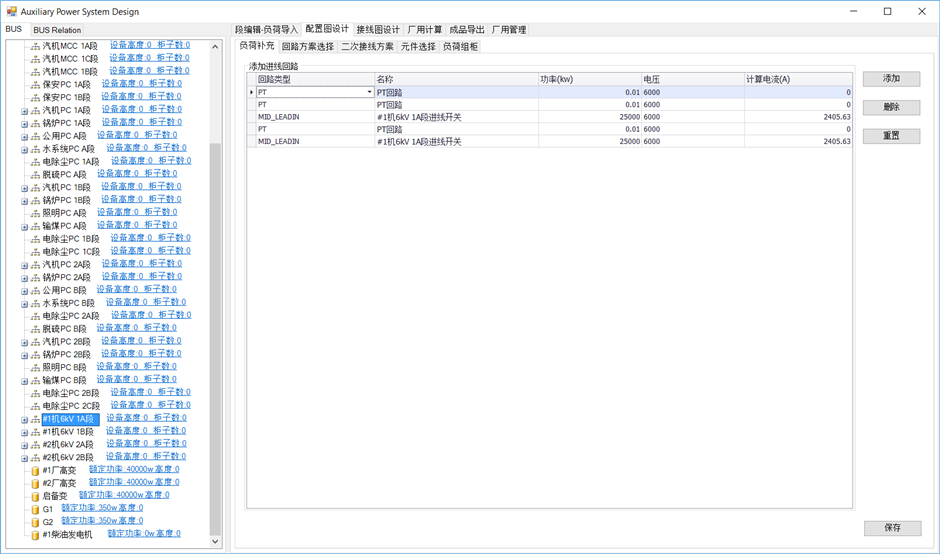Viewport: 940px width, 554px height.
Task: Open the 接线图设计 tab
Action: point(378,29)
